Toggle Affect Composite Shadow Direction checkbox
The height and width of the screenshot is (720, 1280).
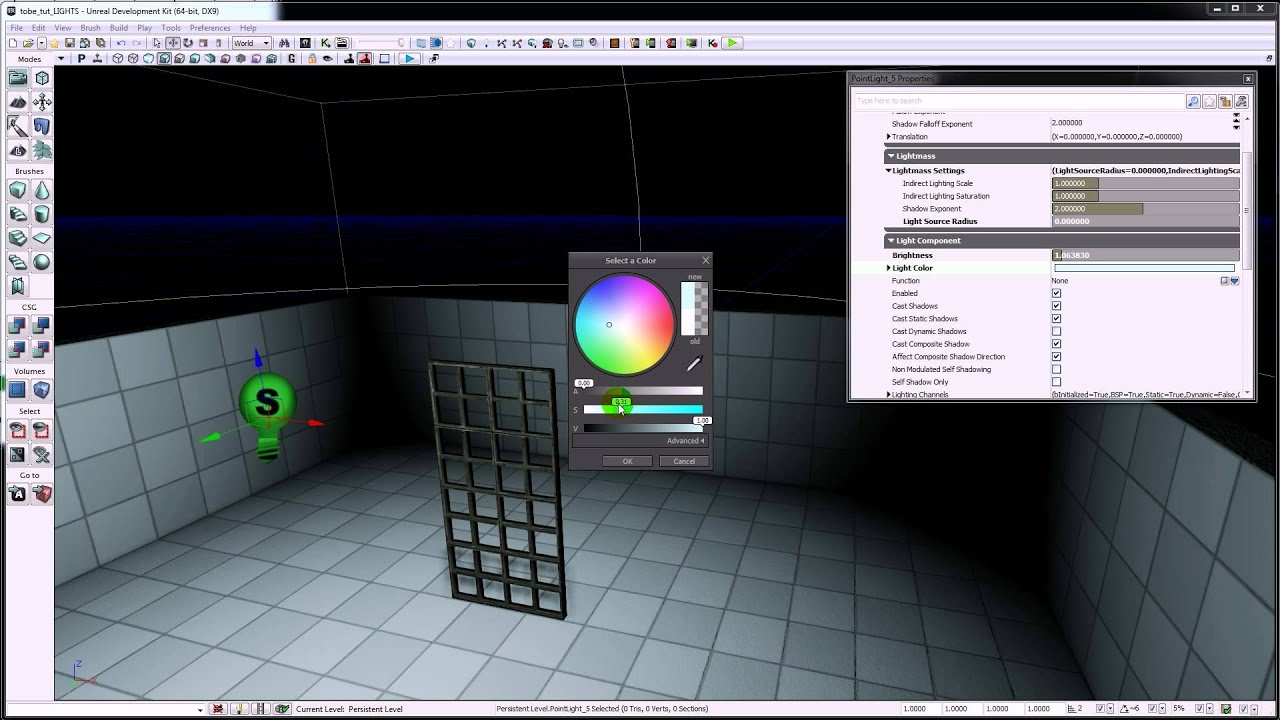click(1056, 357)
